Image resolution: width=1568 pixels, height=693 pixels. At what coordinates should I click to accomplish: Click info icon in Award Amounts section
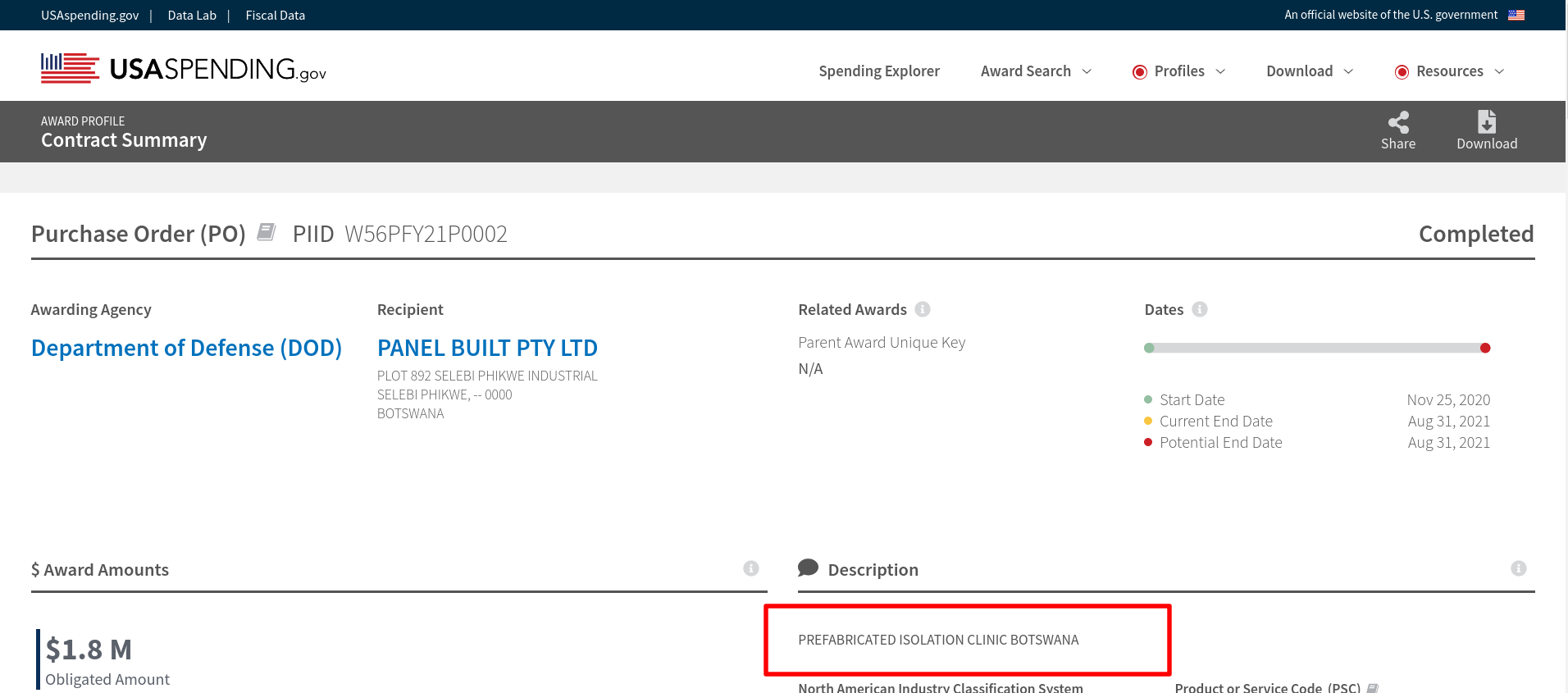(751, 568)
